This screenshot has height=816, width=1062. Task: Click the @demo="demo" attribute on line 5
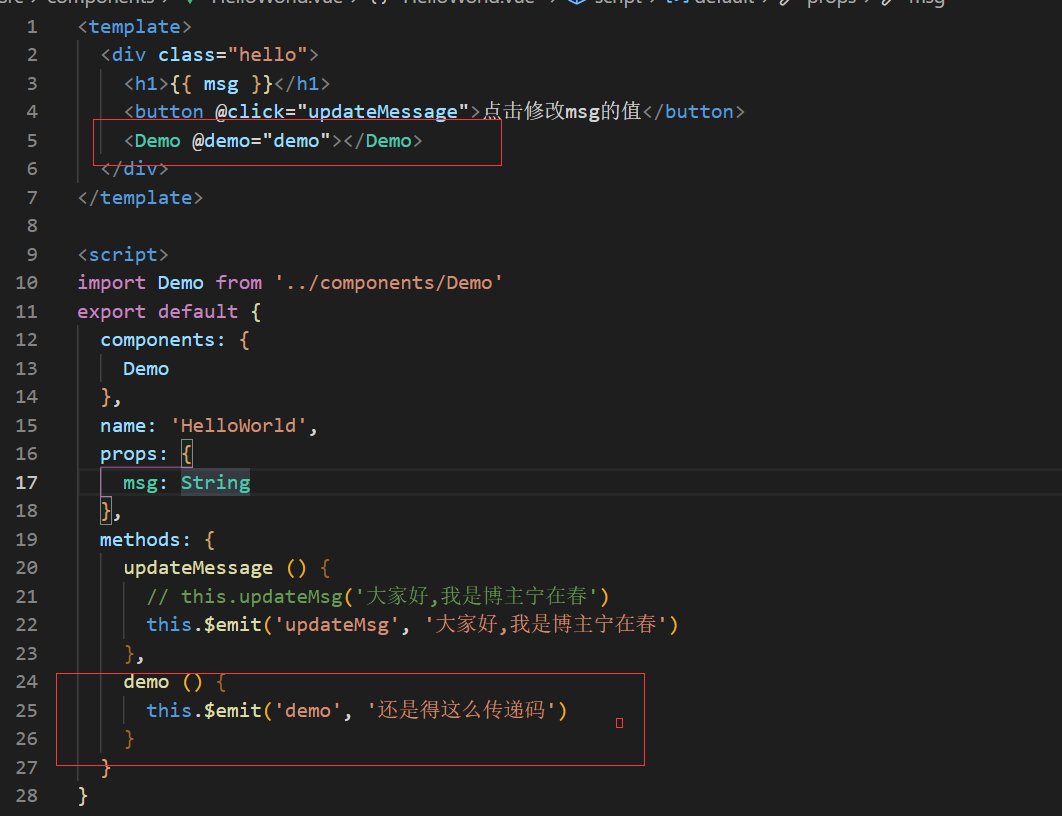tap(261, 141)
